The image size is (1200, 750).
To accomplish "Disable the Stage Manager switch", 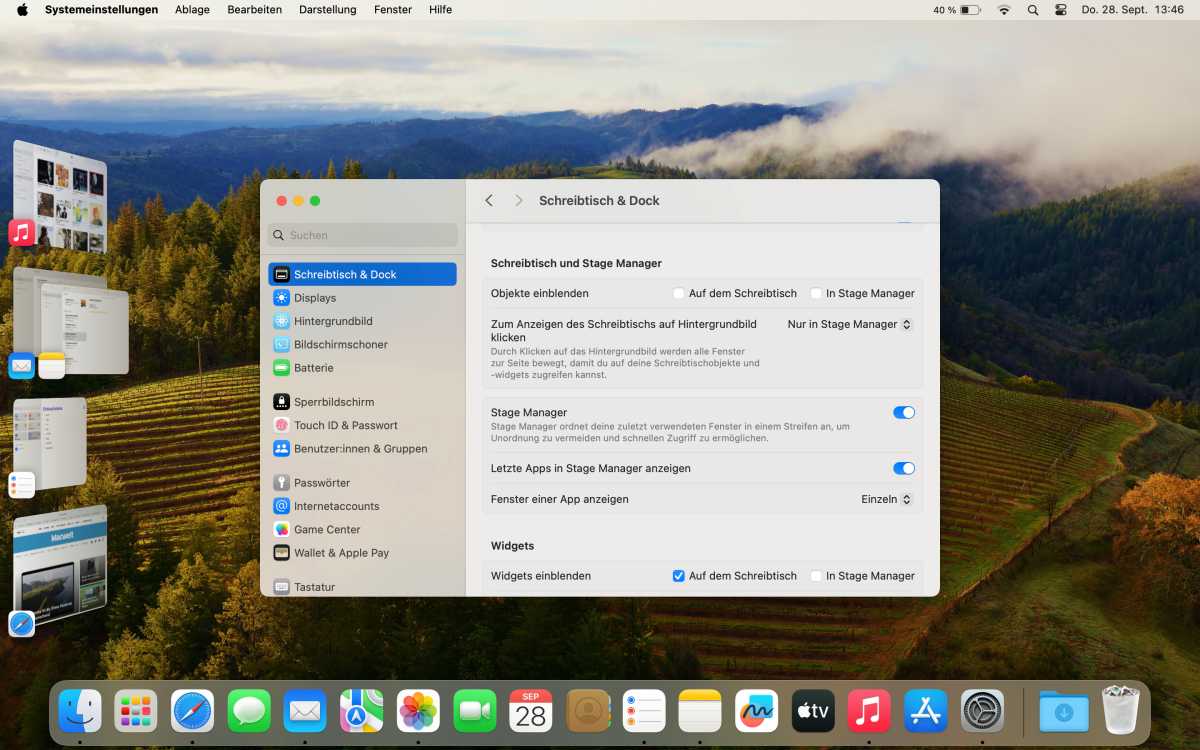I will coord(903,412).
